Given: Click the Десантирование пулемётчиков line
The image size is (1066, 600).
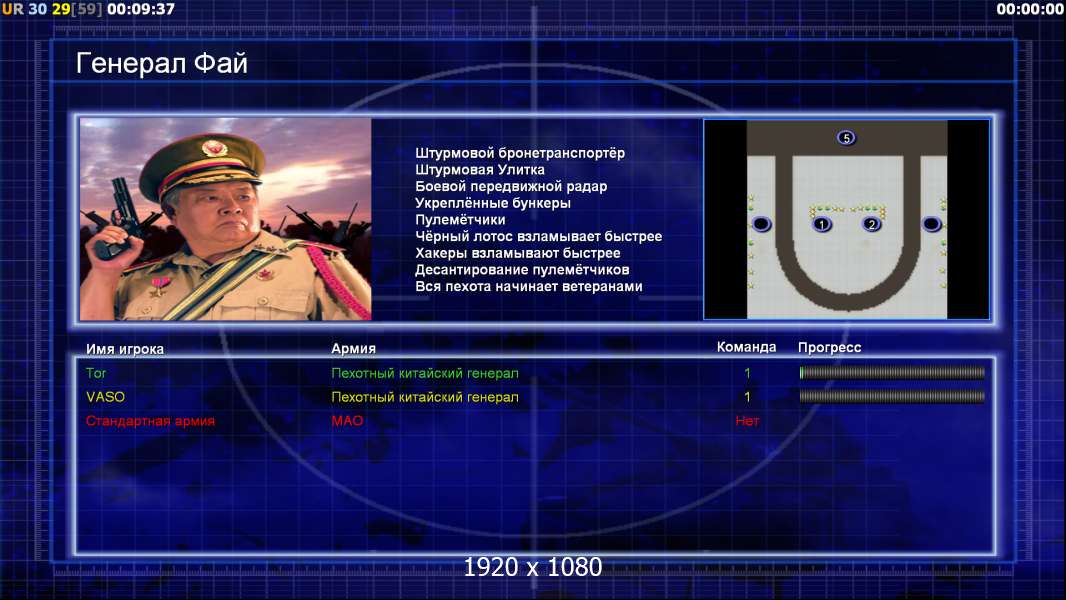Looking at the screenshot, I should point(522,270).
